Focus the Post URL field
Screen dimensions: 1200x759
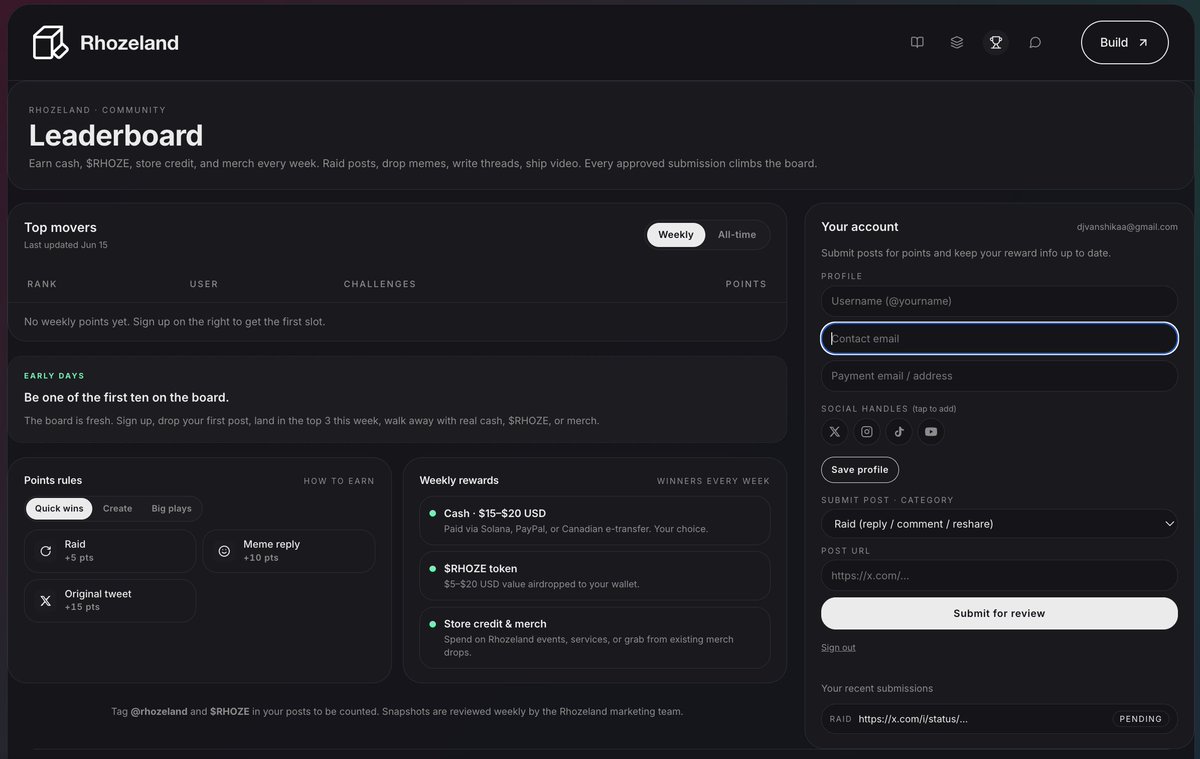click(999, 575)
